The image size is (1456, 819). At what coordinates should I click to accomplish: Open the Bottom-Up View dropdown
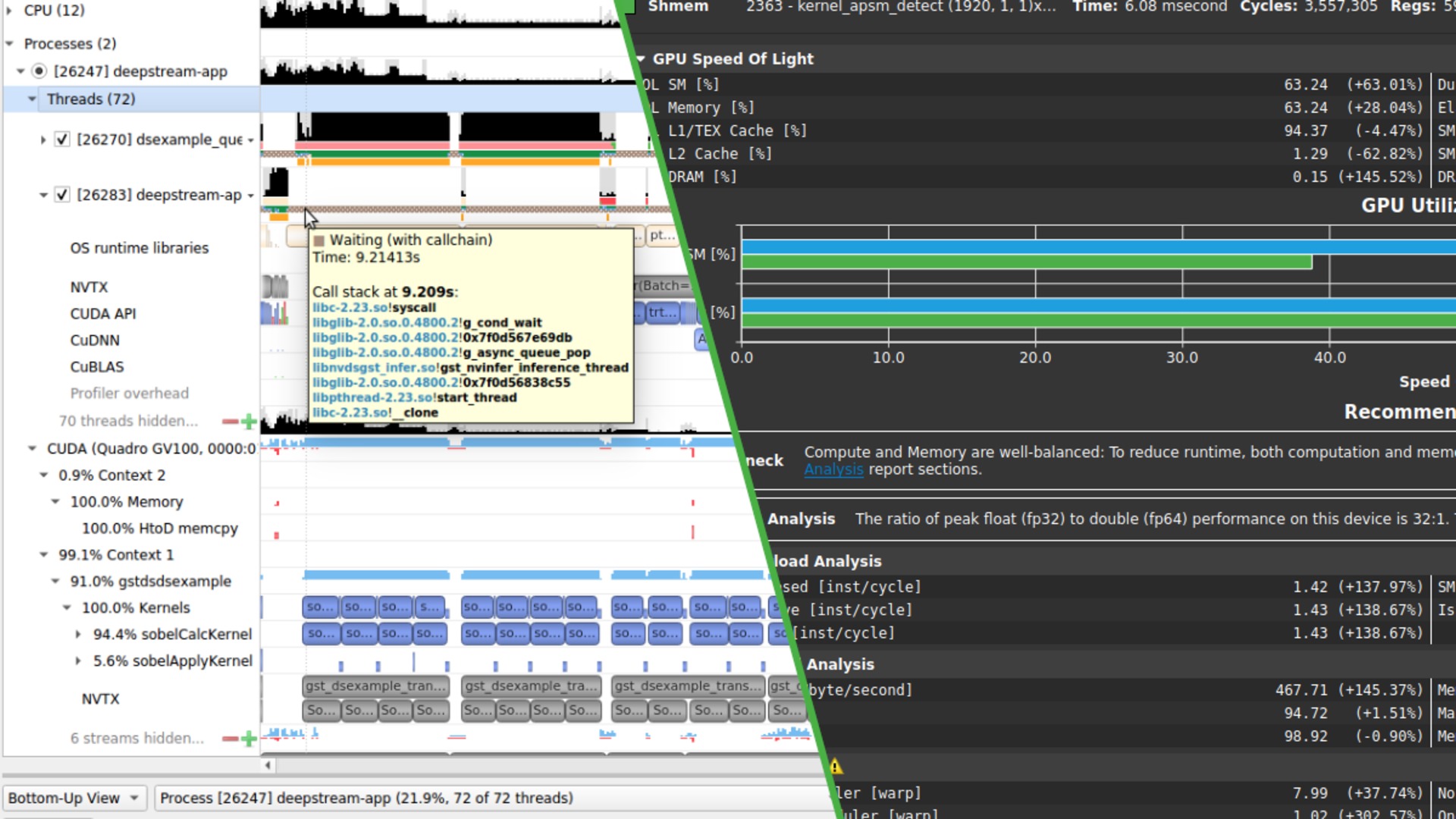(x=74, y=798)
